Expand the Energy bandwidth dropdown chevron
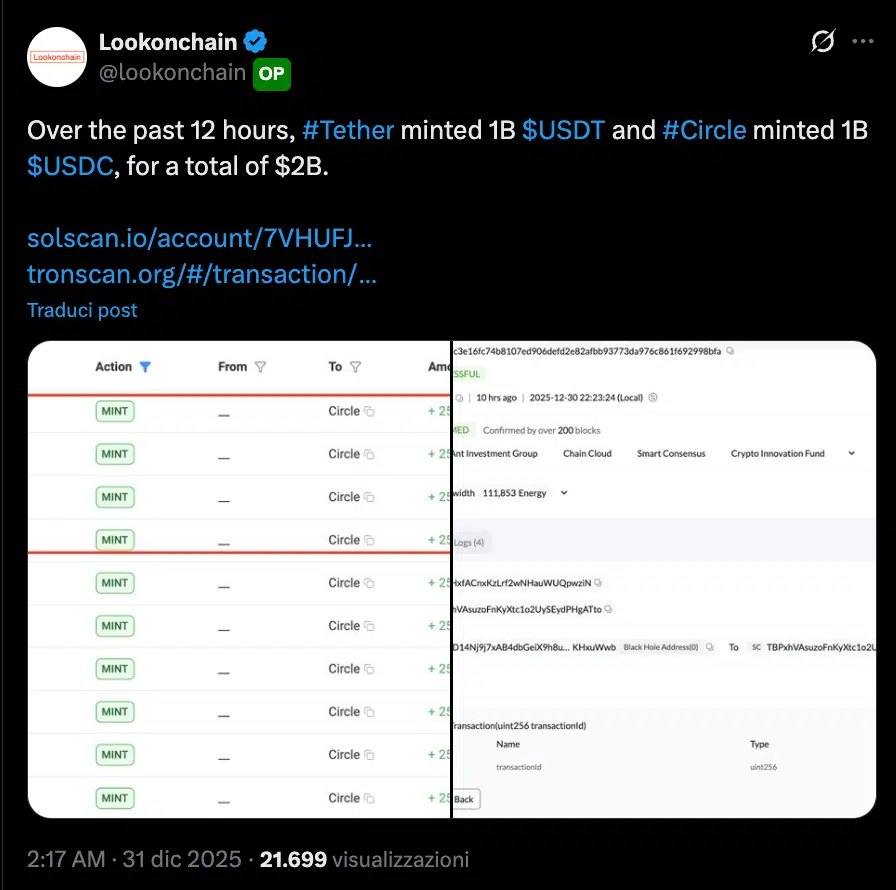The image size is (896, 890). click(564, 492)
